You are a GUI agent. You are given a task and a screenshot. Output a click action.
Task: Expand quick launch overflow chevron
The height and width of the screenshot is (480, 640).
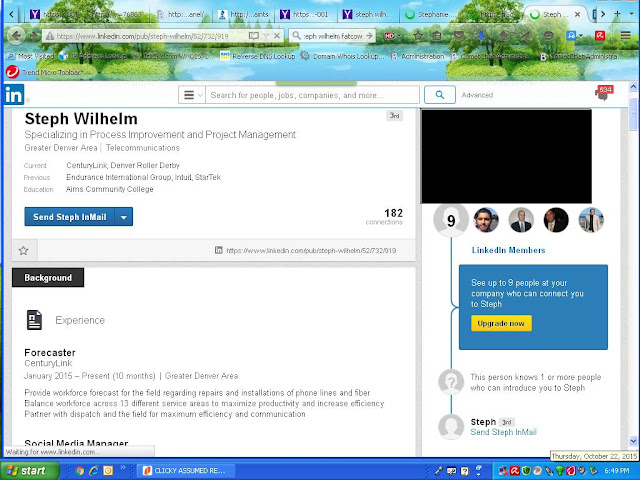(123, 468)
